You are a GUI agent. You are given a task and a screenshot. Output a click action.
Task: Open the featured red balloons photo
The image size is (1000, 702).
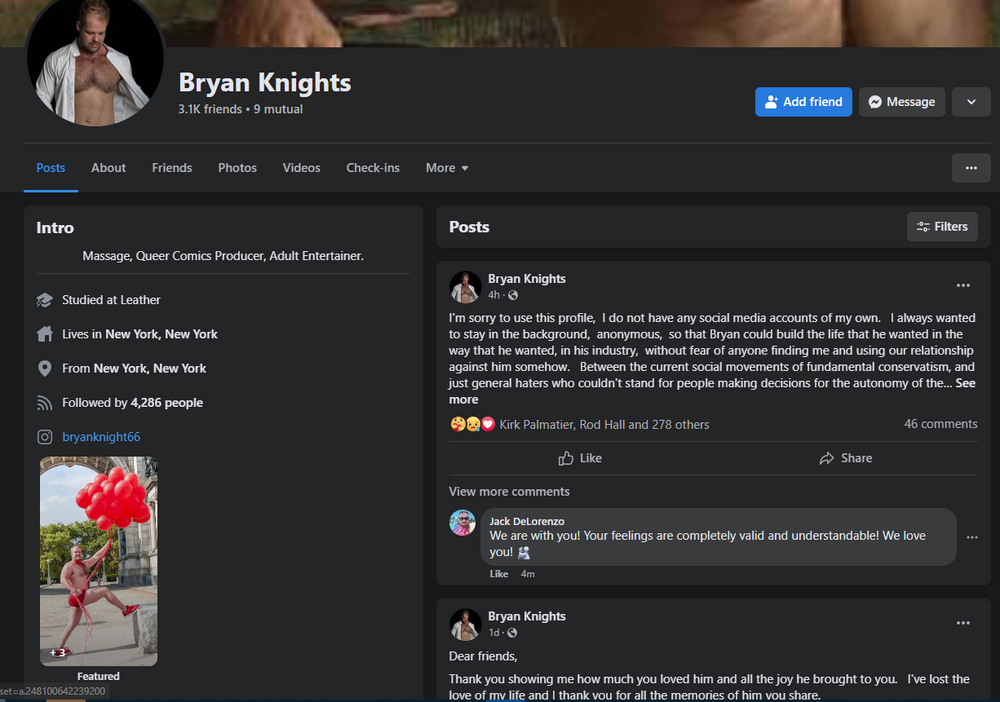[98, 560]
